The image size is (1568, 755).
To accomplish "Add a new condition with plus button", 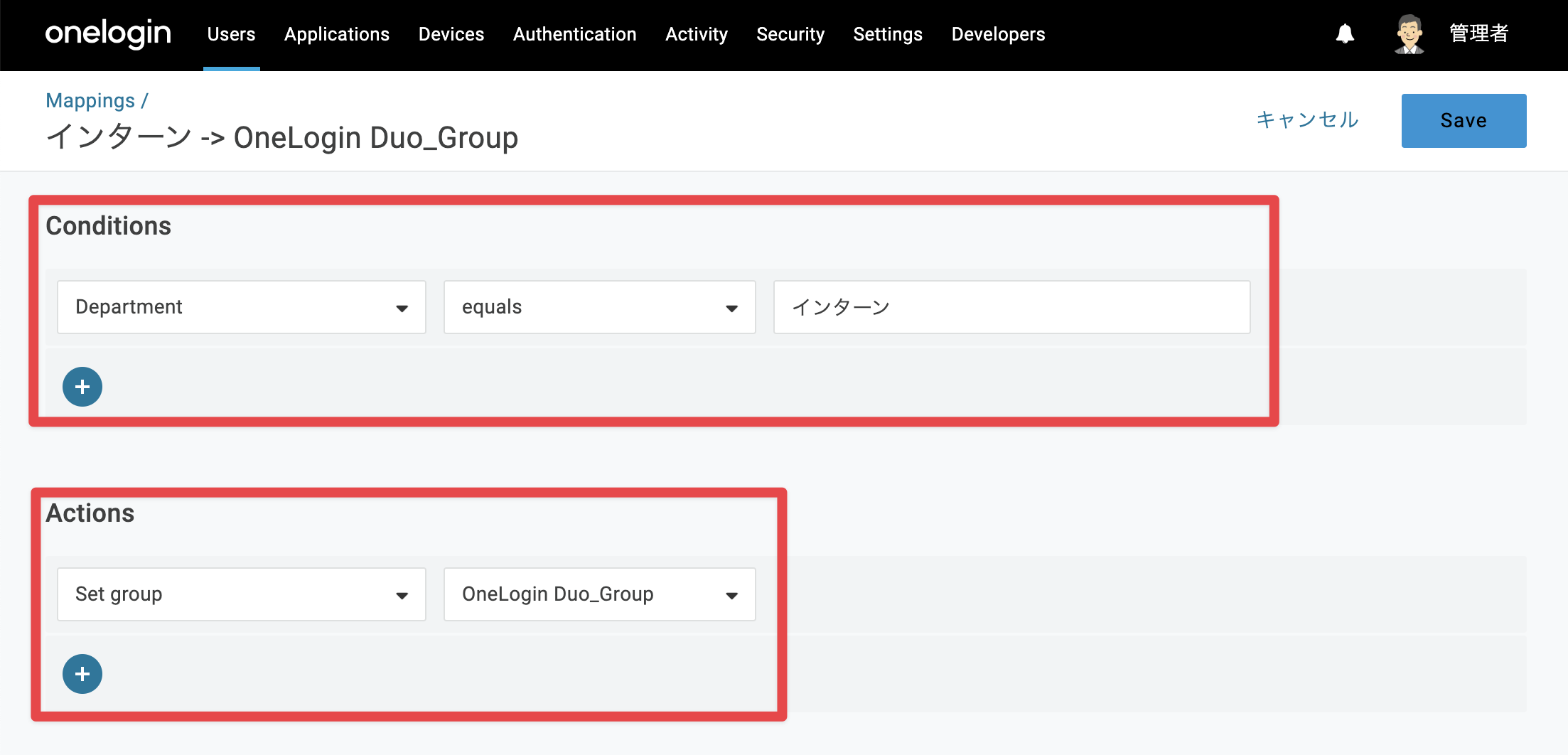I will (x=82, y=387).
